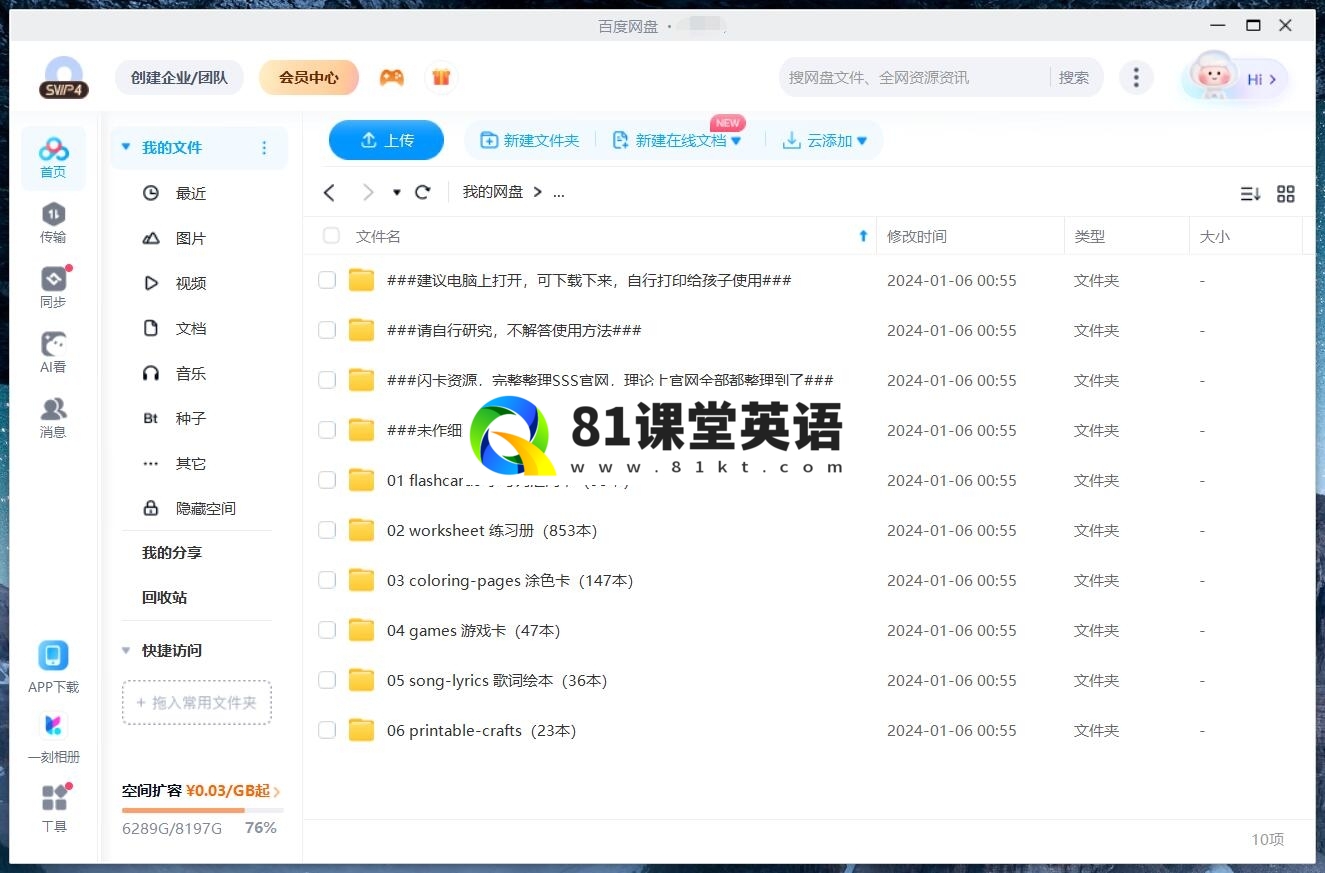Go back with the left arrow
1325x873 pixels.
(329, 192)
